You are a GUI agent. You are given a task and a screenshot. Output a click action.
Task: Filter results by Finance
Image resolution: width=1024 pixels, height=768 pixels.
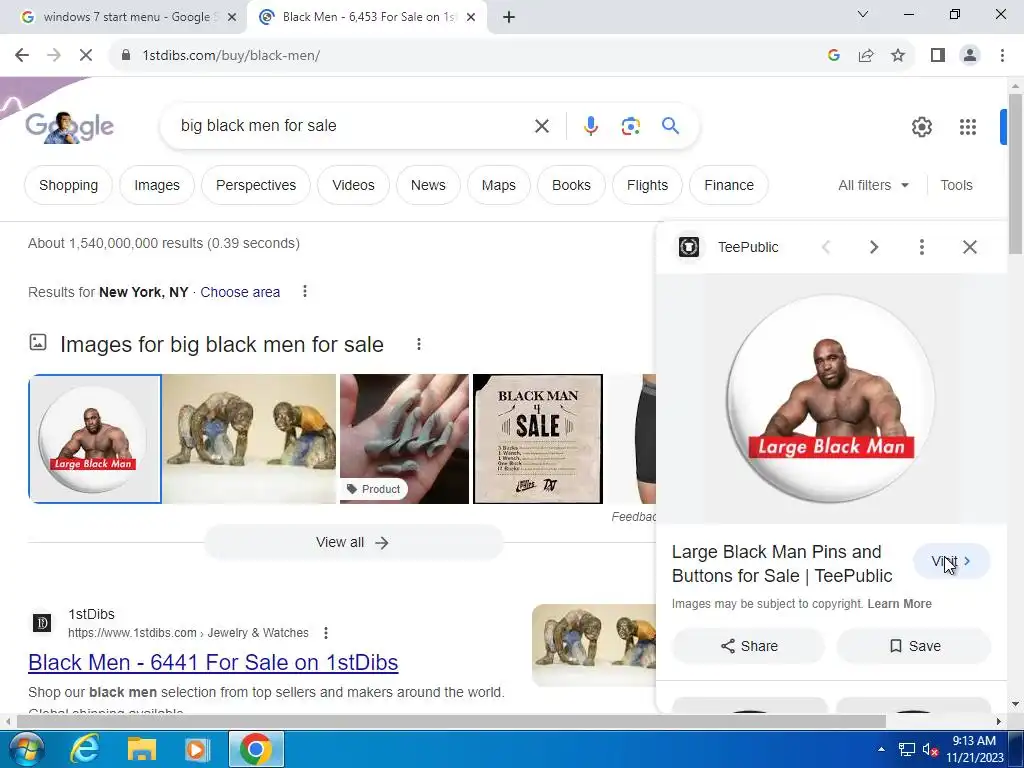click(729, 185)
